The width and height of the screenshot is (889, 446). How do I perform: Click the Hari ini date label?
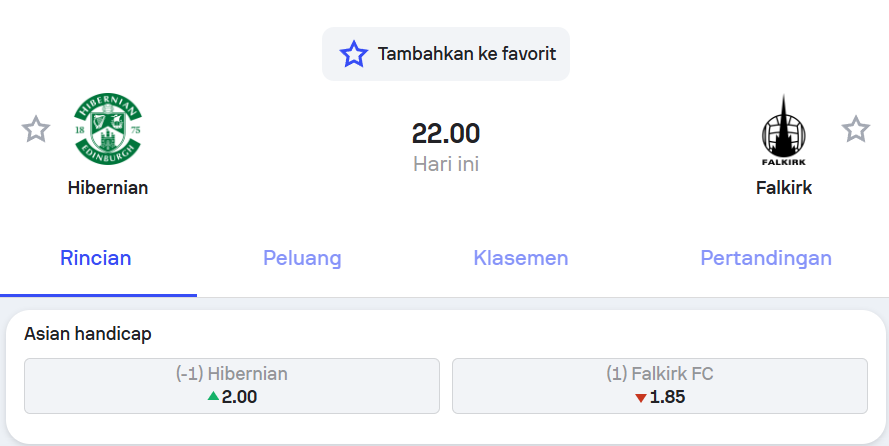(446, 164)
